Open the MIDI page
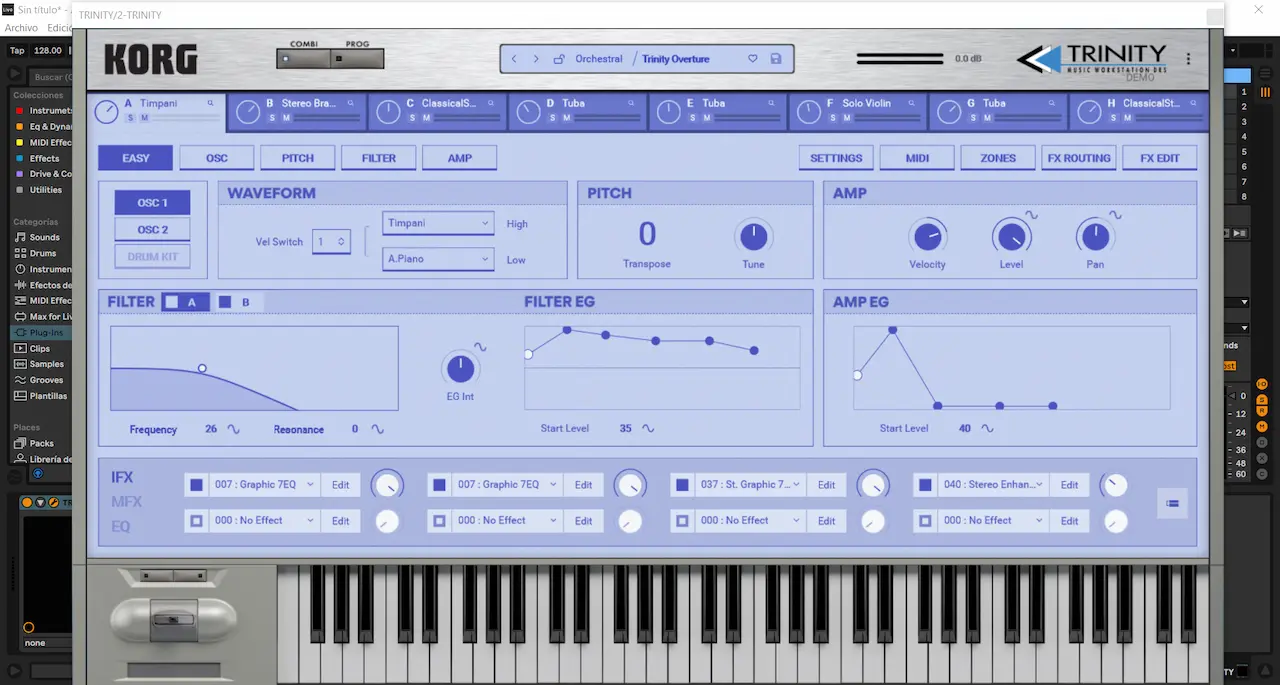Viewport: 1280px width, 685px height. click(917, 158)
